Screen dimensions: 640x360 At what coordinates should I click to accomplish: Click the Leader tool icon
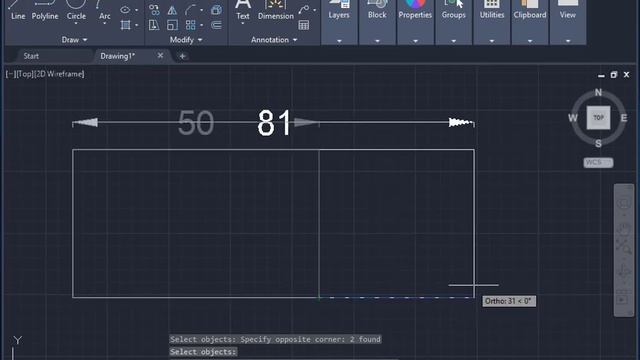pos(304,9)
